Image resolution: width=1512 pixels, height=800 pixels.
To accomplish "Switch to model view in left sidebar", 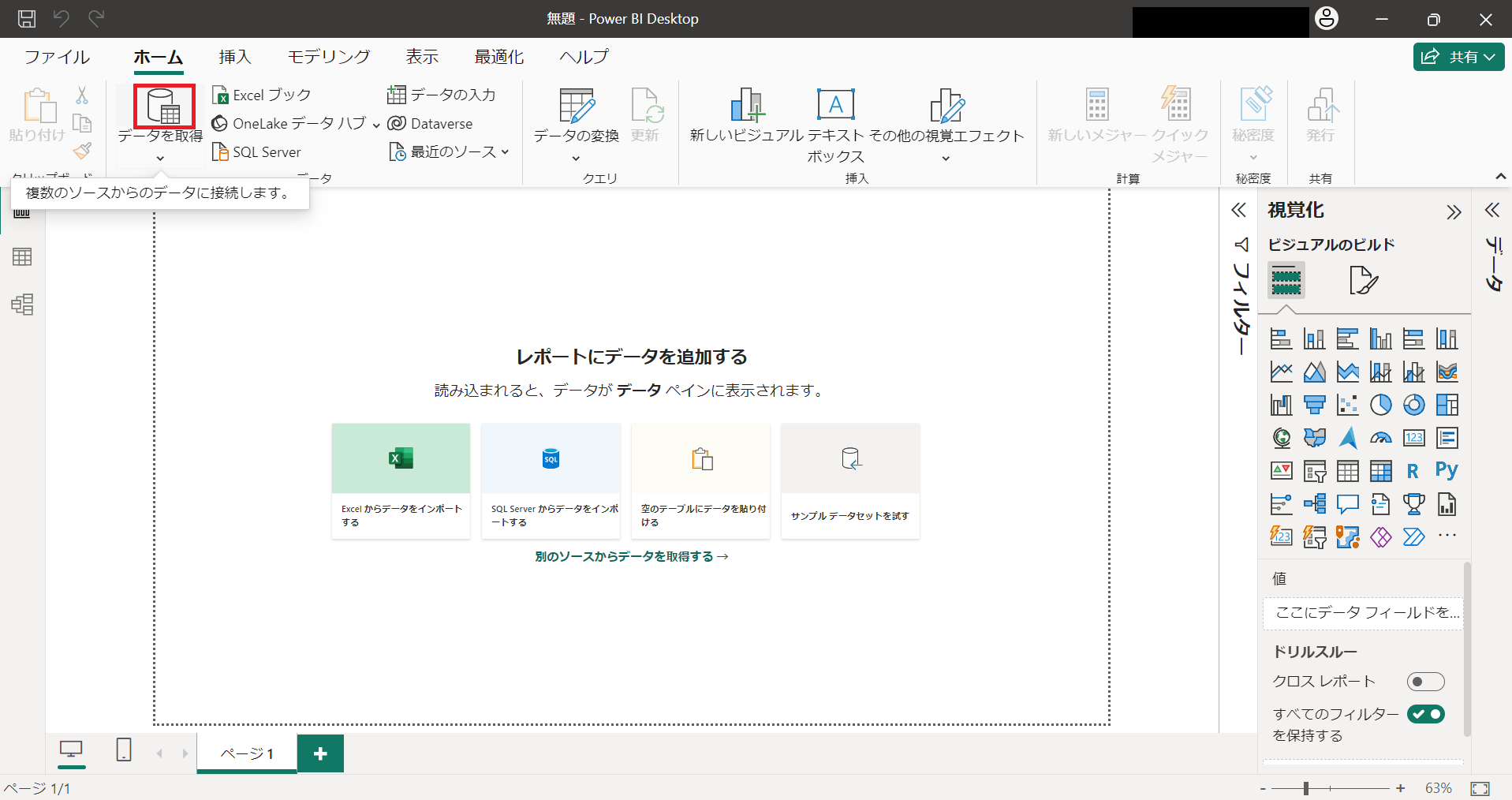I will 22,305.
